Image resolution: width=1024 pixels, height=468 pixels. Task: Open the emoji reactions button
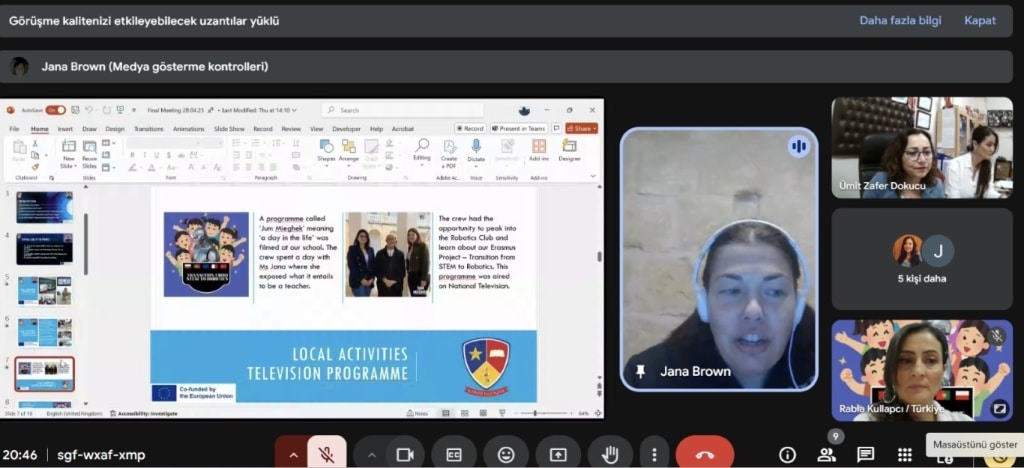click(x=506, y=454)
